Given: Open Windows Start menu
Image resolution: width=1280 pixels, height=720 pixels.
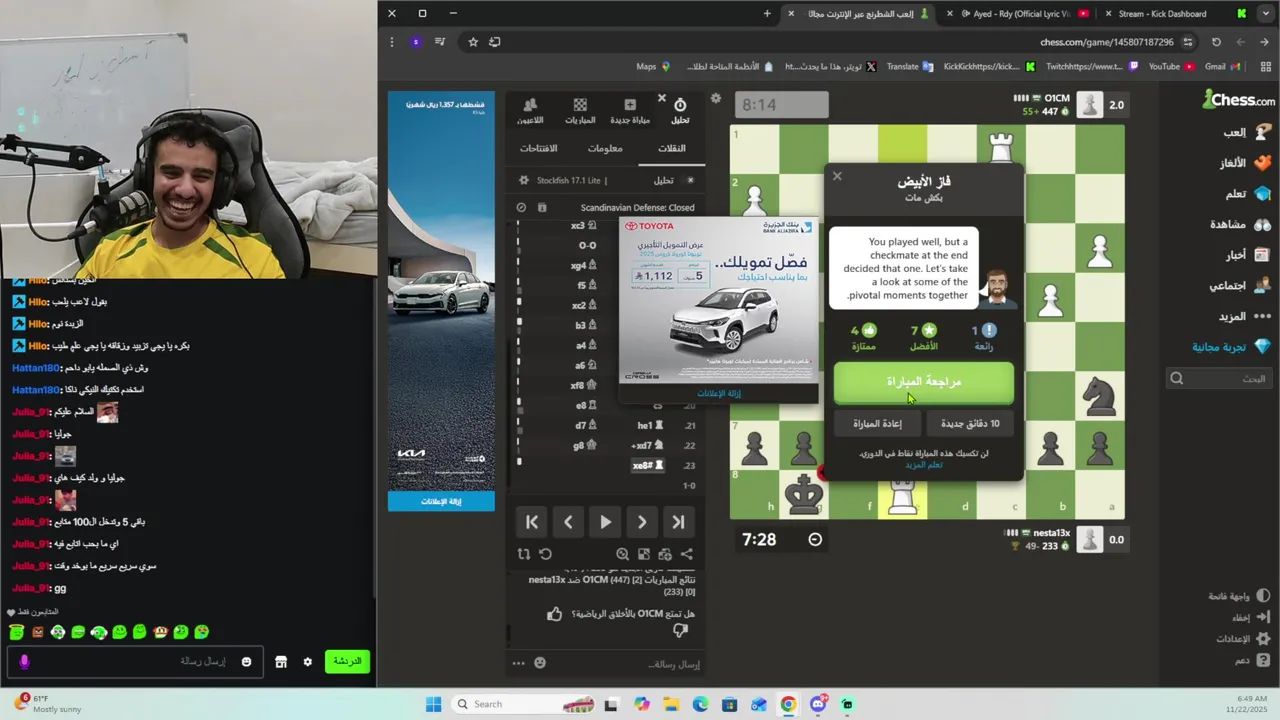Looking at the screenshot, I should [x=433, y=704].
